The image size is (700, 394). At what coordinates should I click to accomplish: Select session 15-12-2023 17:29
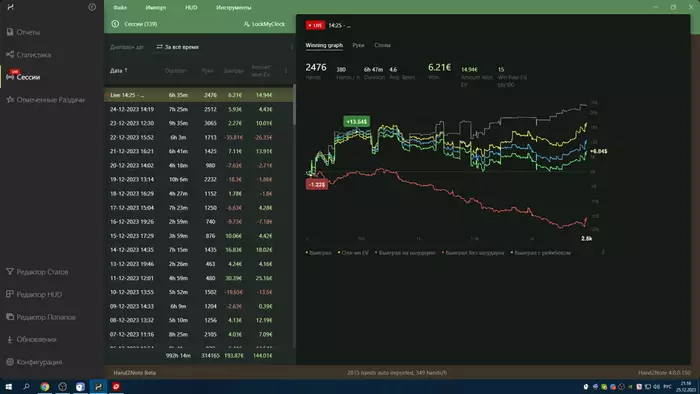point(199,236)
